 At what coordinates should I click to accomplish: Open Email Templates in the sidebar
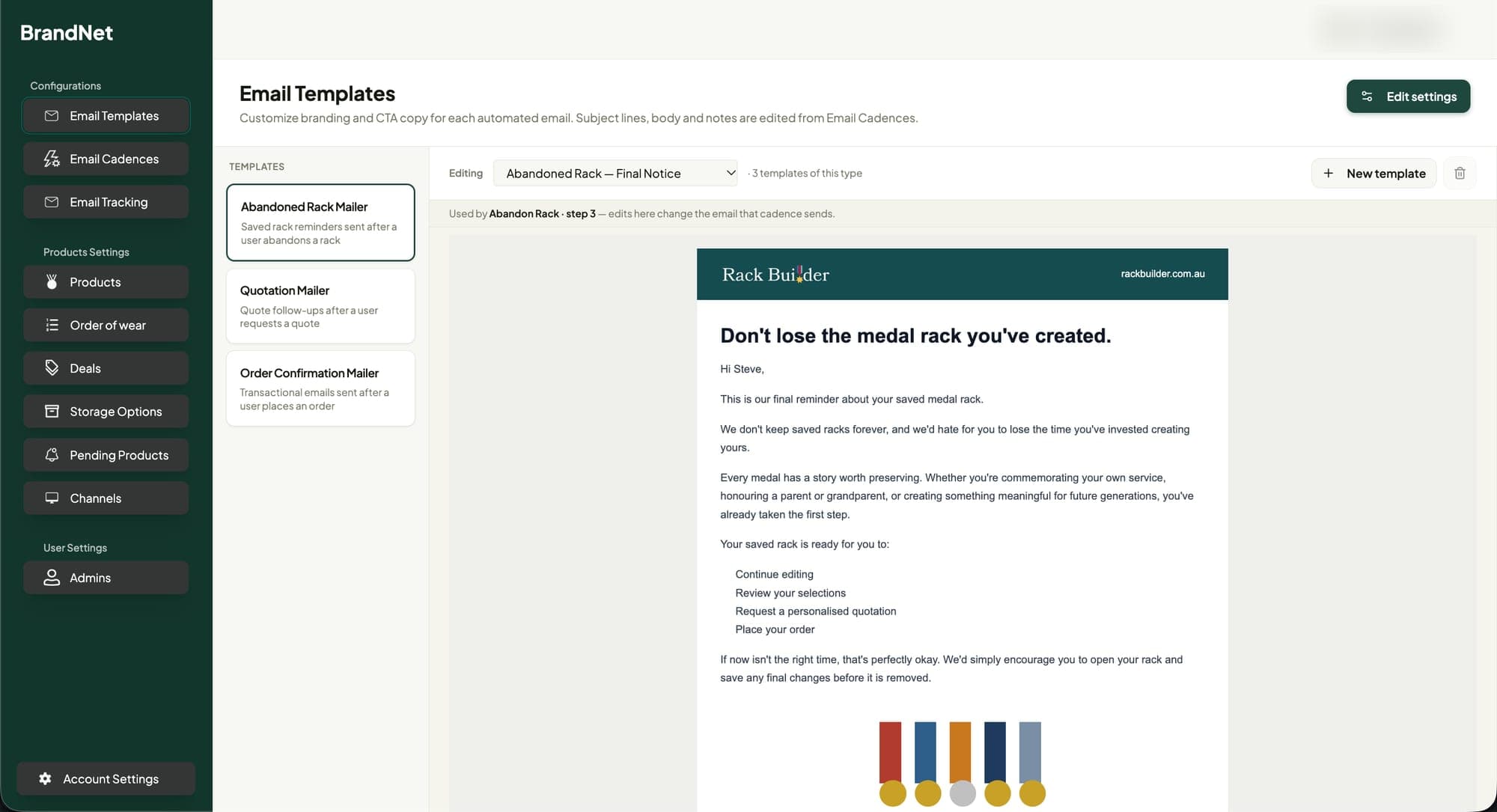[106, 116]
